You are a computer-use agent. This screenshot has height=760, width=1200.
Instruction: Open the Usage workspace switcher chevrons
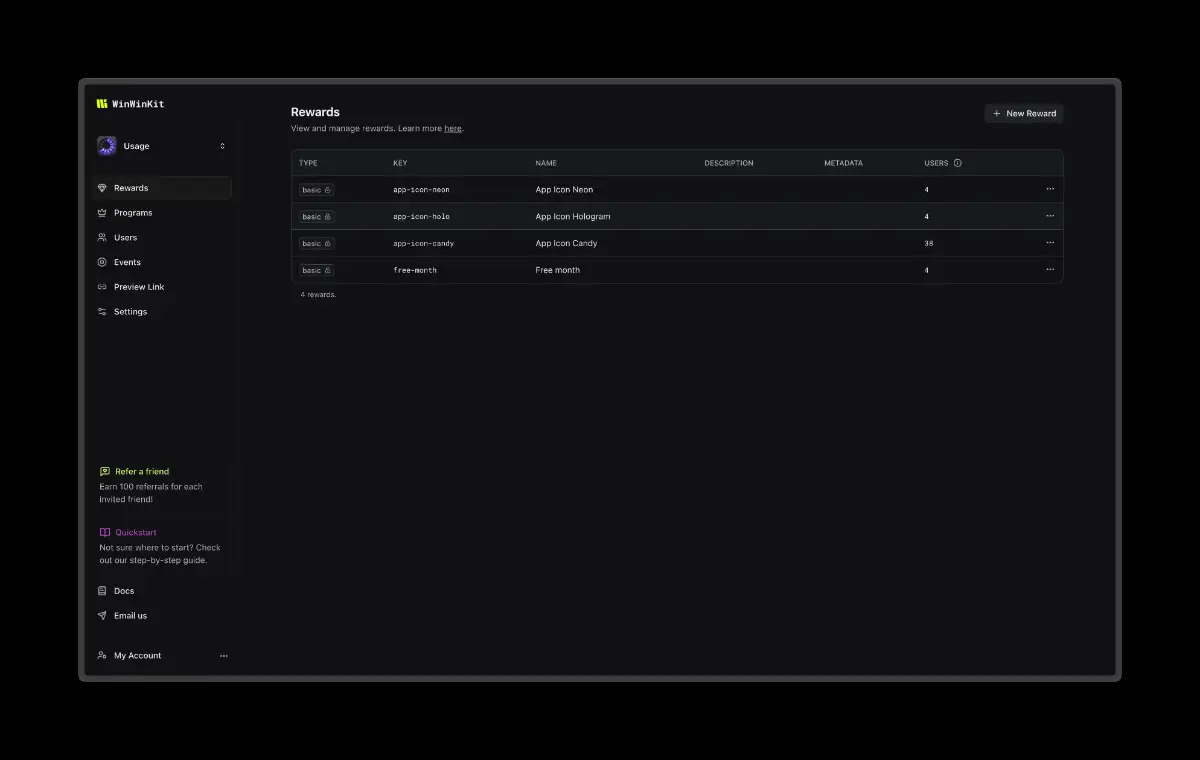222,145
